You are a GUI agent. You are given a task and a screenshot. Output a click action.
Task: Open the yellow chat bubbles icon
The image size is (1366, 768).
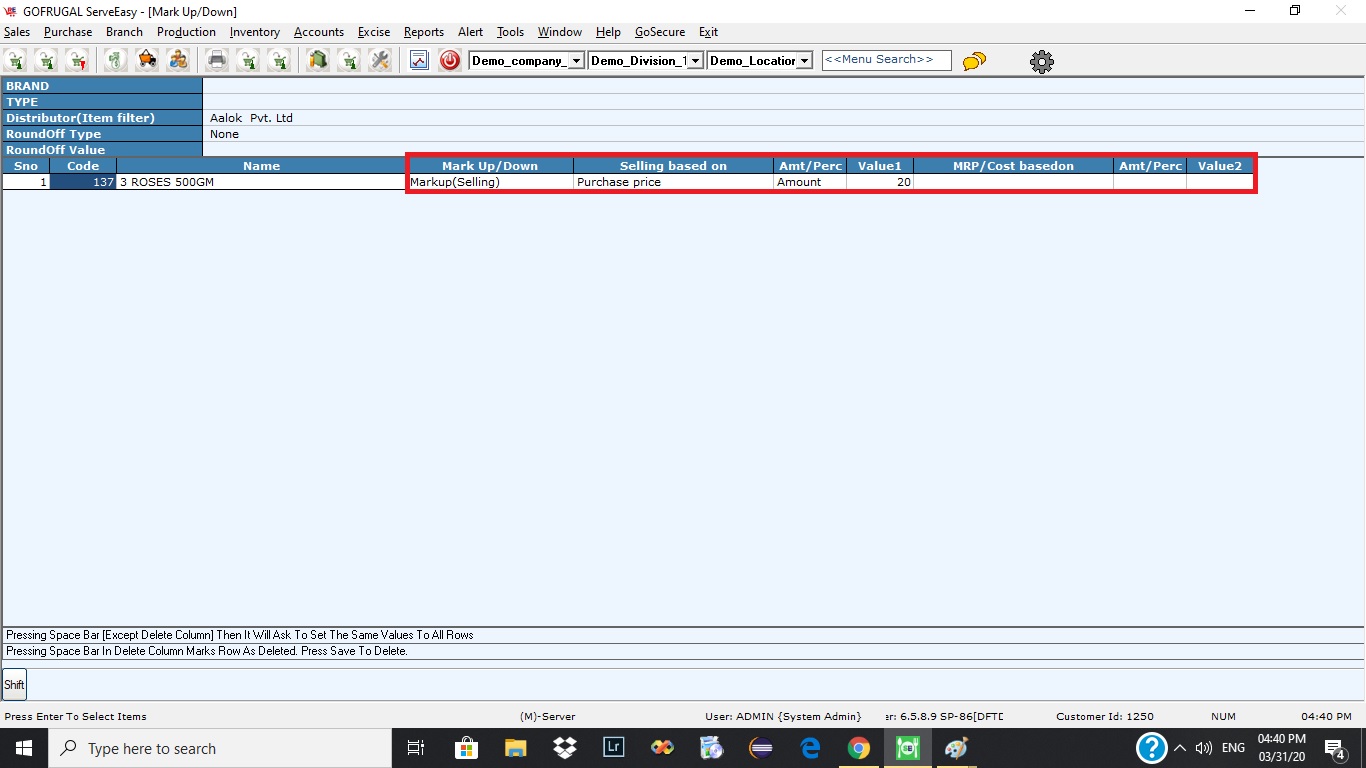click(974, 61)
